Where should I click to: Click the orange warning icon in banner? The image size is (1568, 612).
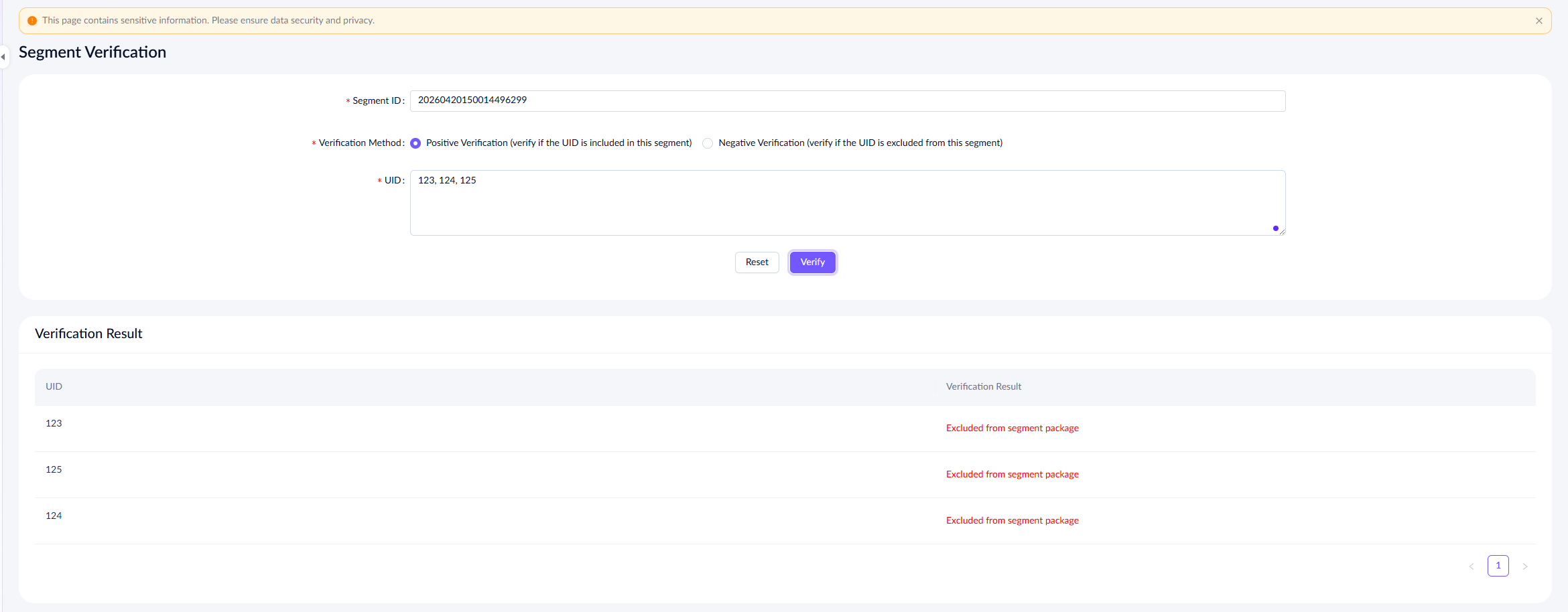tap(32, 21)
